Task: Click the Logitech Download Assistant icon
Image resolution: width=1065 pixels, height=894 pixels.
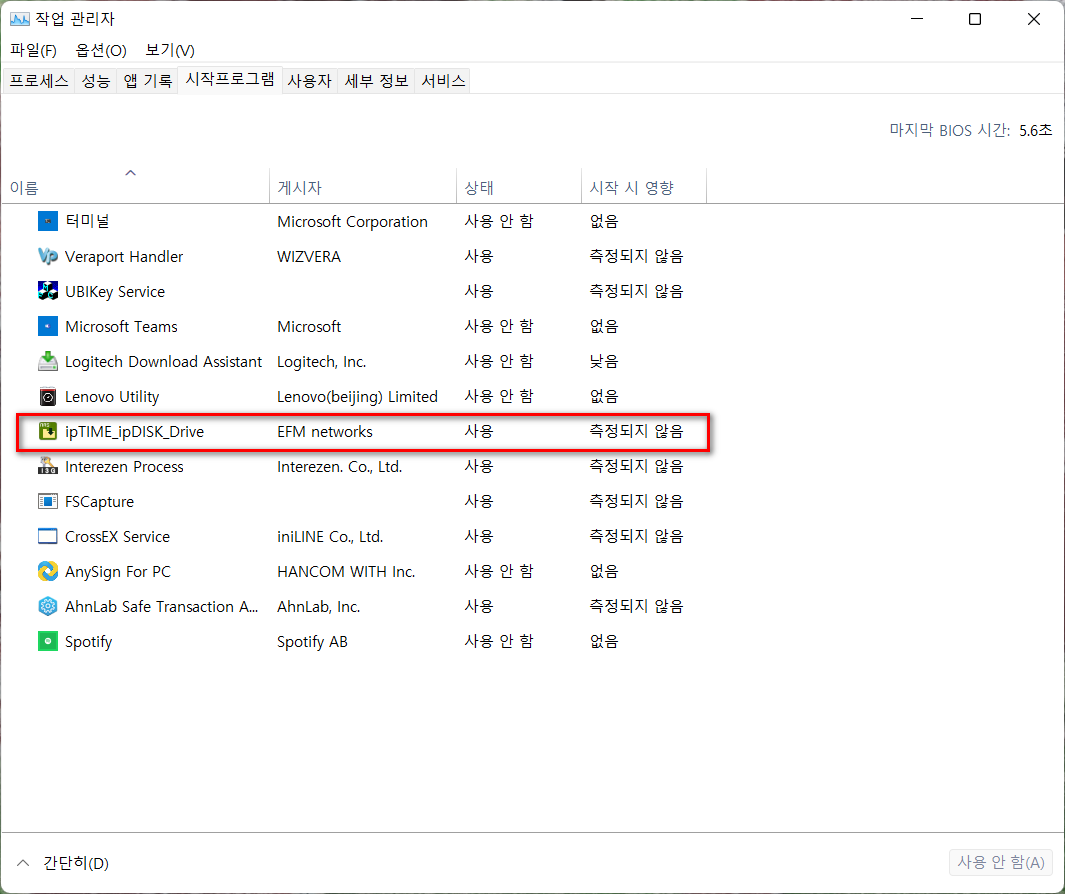Action: (48, 361)
